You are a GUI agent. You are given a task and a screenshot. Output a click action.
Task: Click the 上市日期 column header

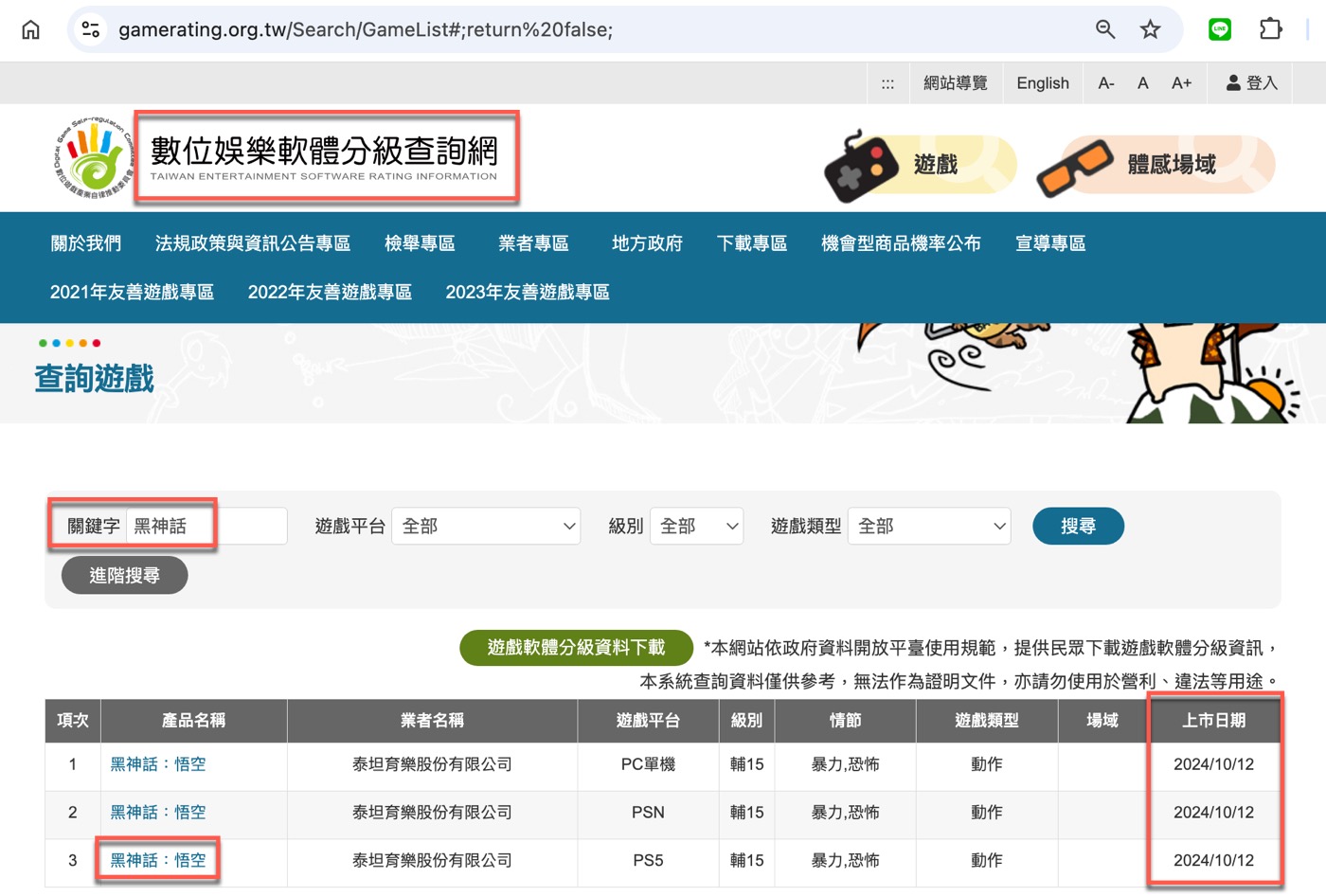click(x=1214, y=721)
